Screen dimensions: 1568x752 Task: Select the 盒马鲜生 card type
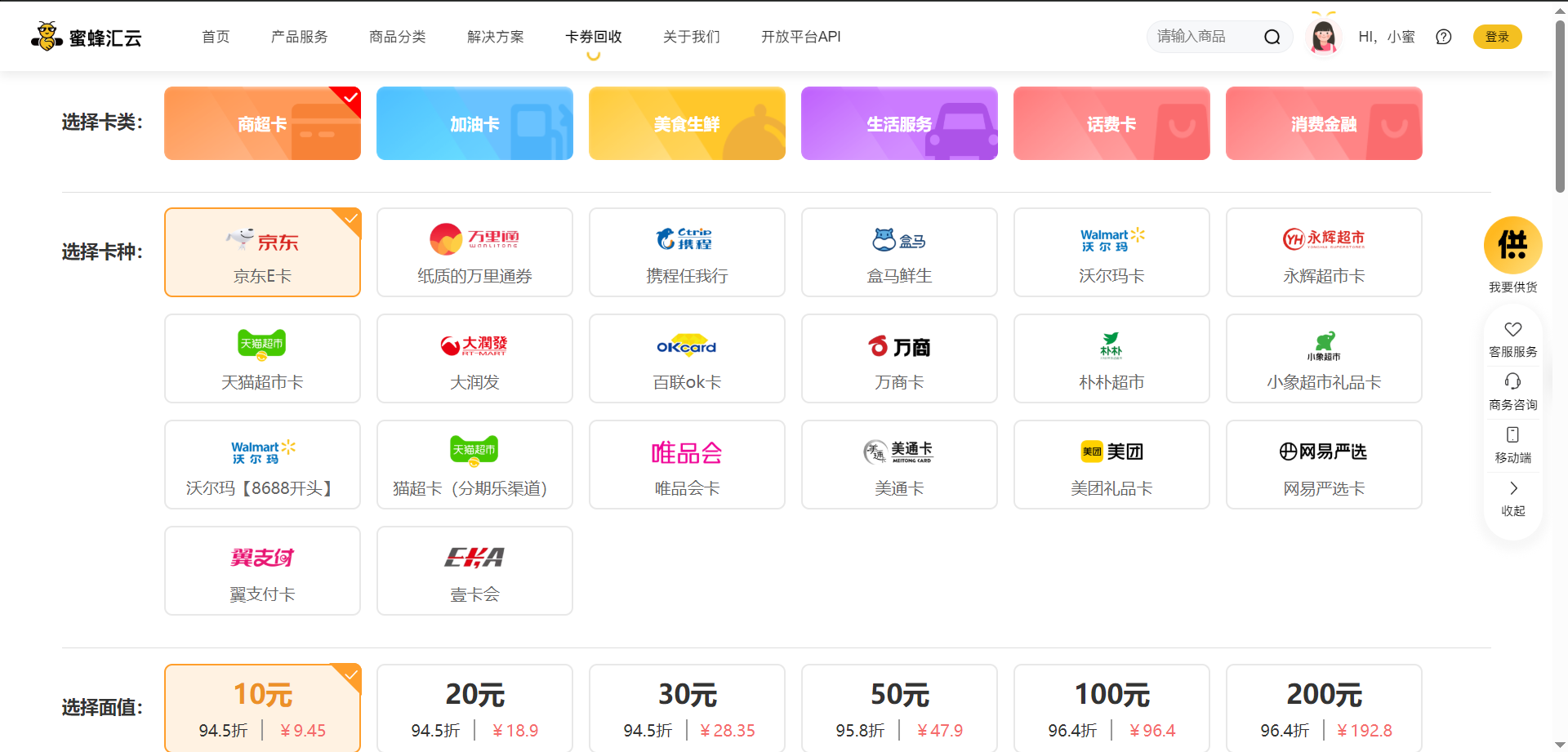pyautogui.click(x=899, y=252)
